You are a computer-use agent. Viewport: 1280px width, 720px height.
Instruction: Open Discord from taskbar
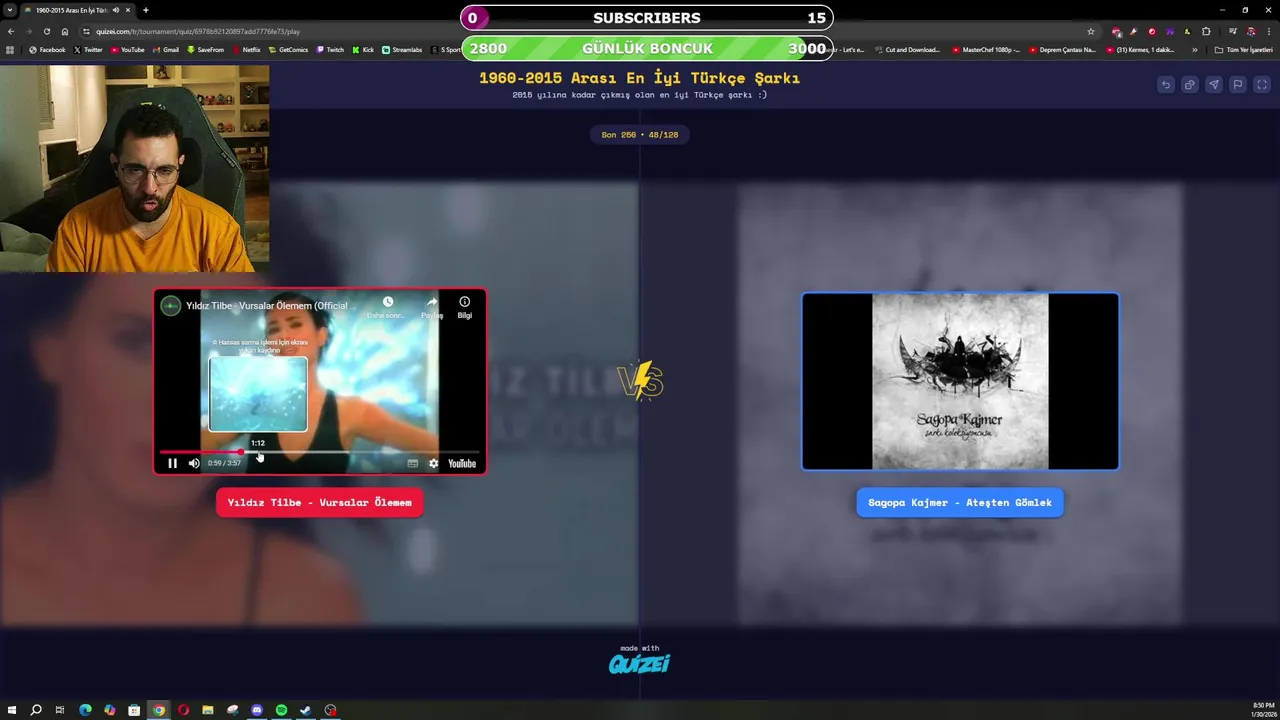pyautogui.click(x=257, y=710)
